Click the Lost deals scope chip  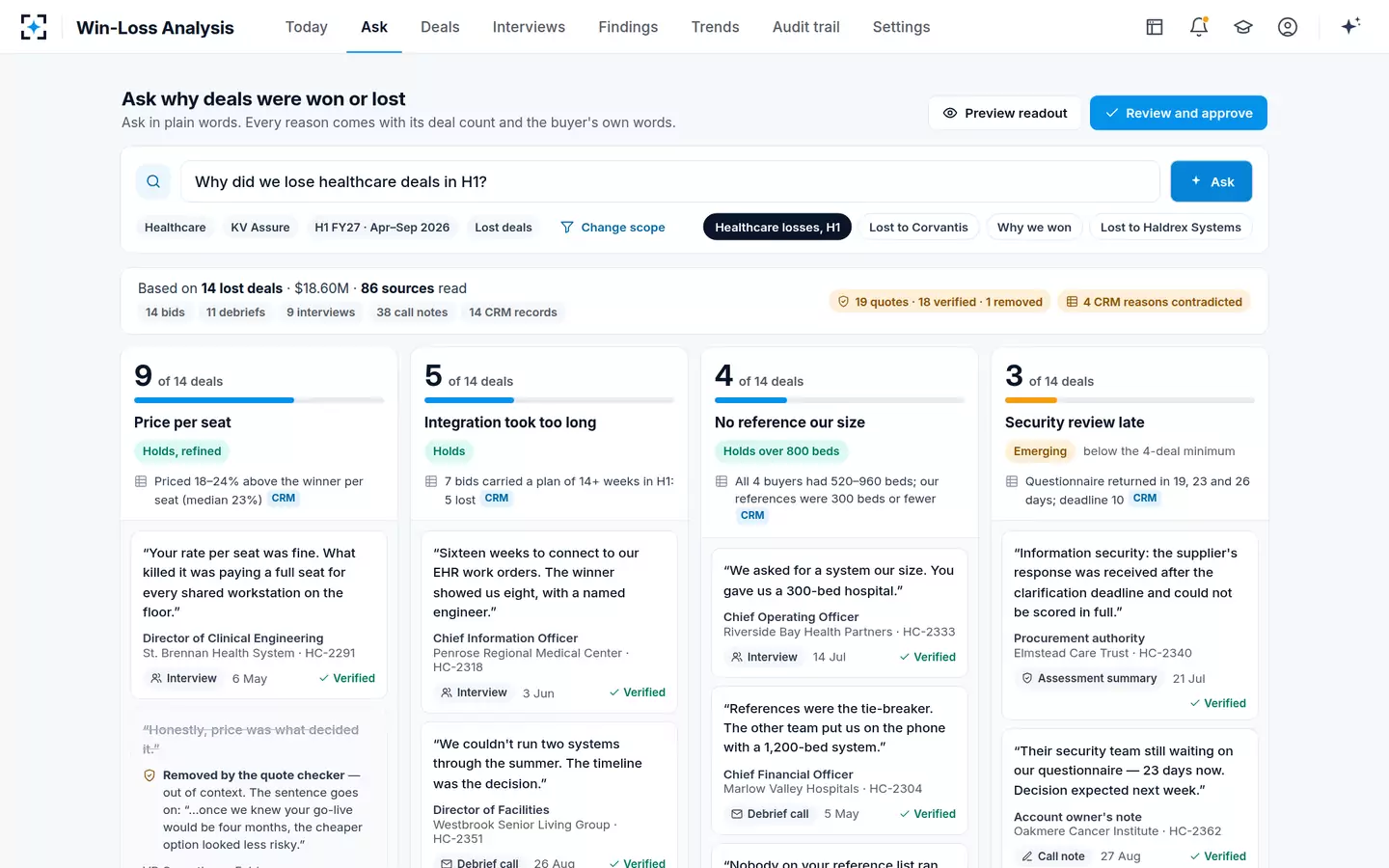tap(504, 228)
